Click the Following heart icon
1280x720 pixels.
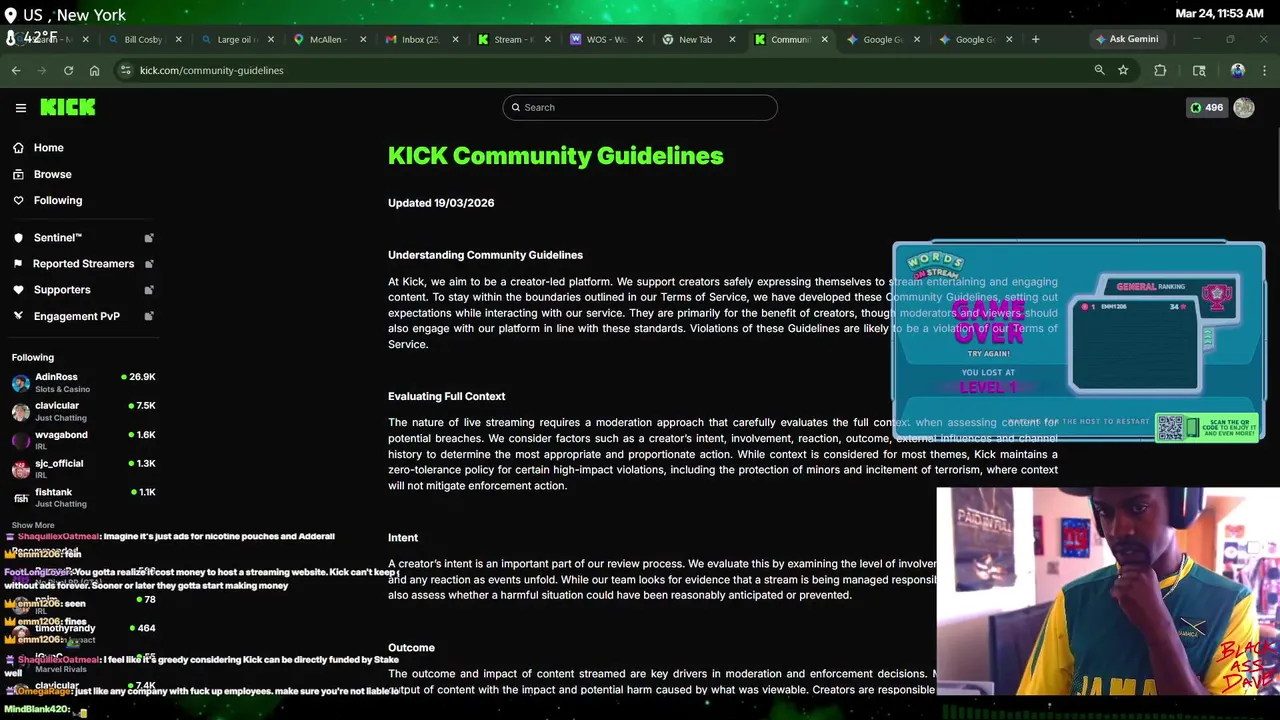pos(18,200)
